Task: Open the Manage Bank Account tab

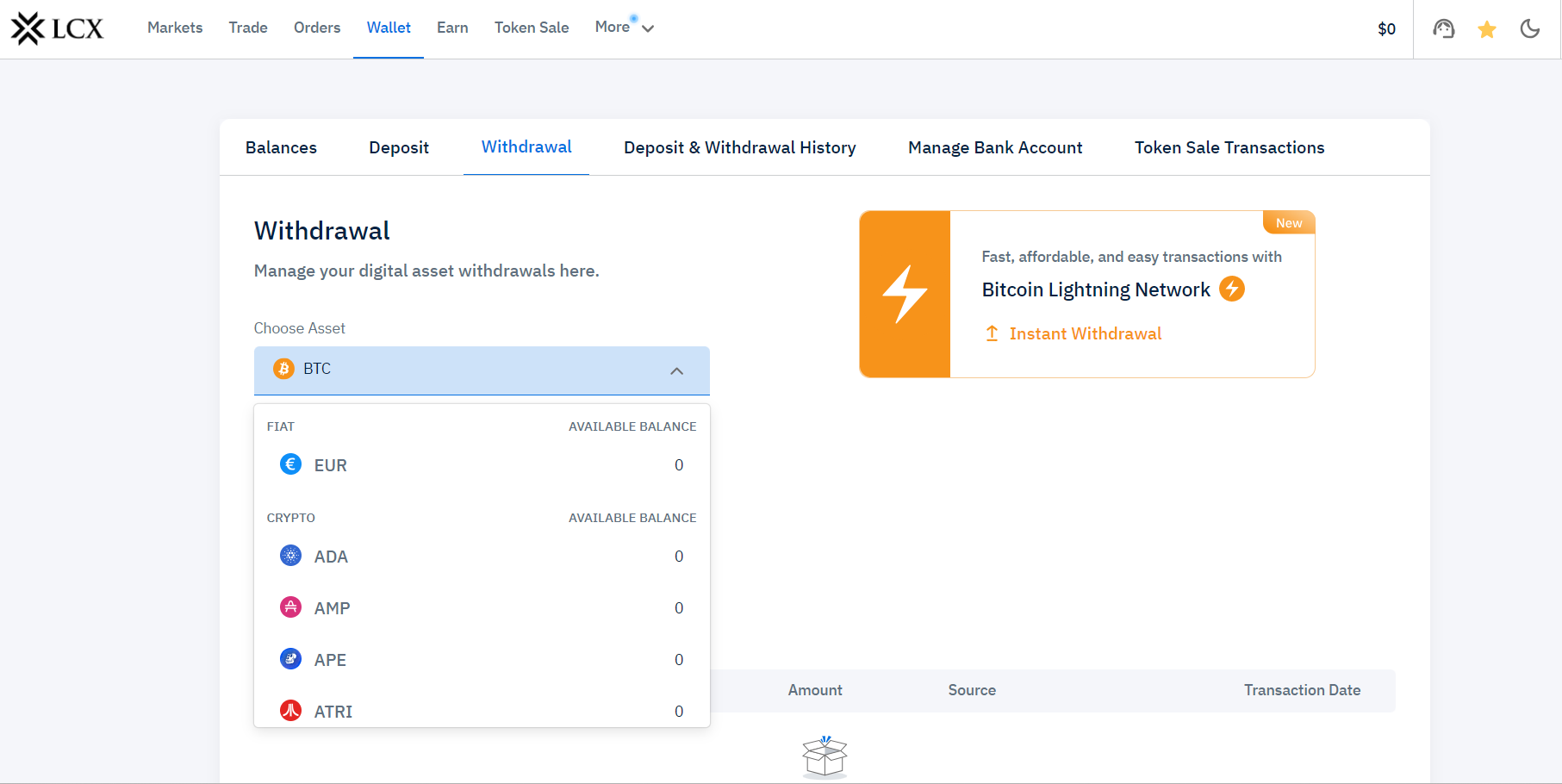Action: (995, 147)
